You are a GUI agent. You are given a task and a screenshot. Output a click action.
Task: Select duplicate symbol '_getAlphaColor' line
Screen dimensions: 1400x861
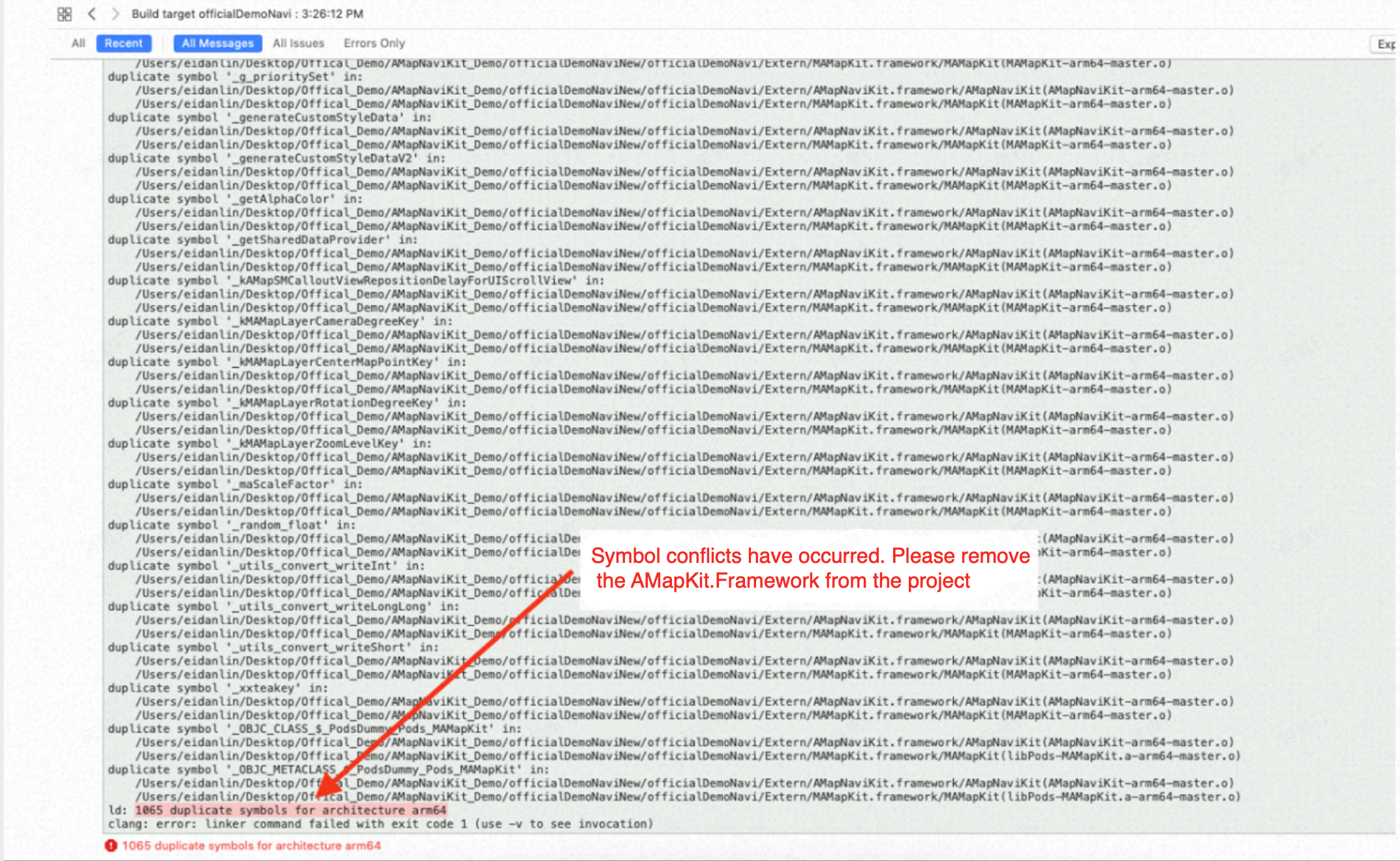235,199
